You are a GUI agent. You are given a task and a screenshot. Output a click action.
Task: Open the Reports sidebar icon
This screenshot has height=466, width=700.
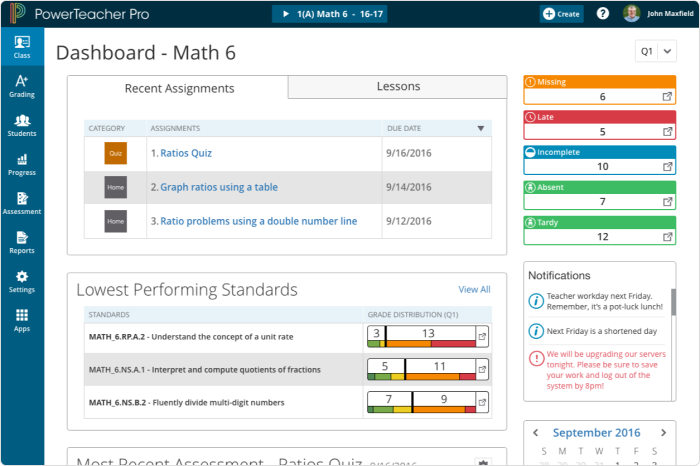pos(21,242)
